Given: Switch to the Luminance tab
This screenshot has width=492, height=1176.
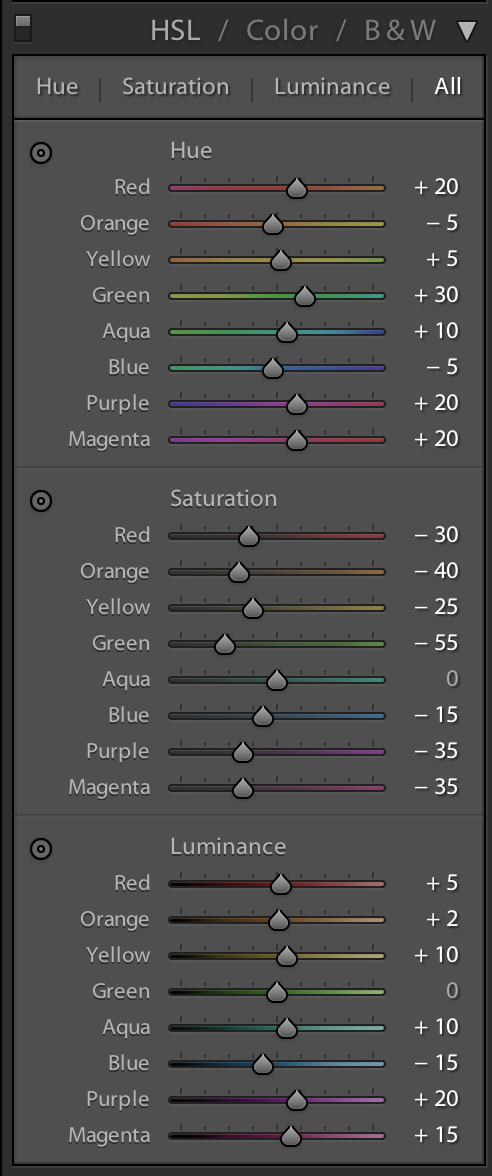Looking at the screenshot, I should pyautogui.click(x=332, y=86).
